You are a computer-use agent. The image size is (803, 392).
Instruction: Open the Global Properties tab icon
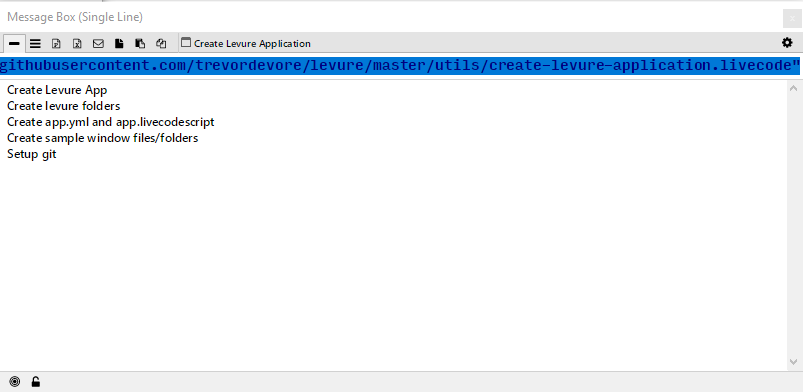[x=56, y=44]
